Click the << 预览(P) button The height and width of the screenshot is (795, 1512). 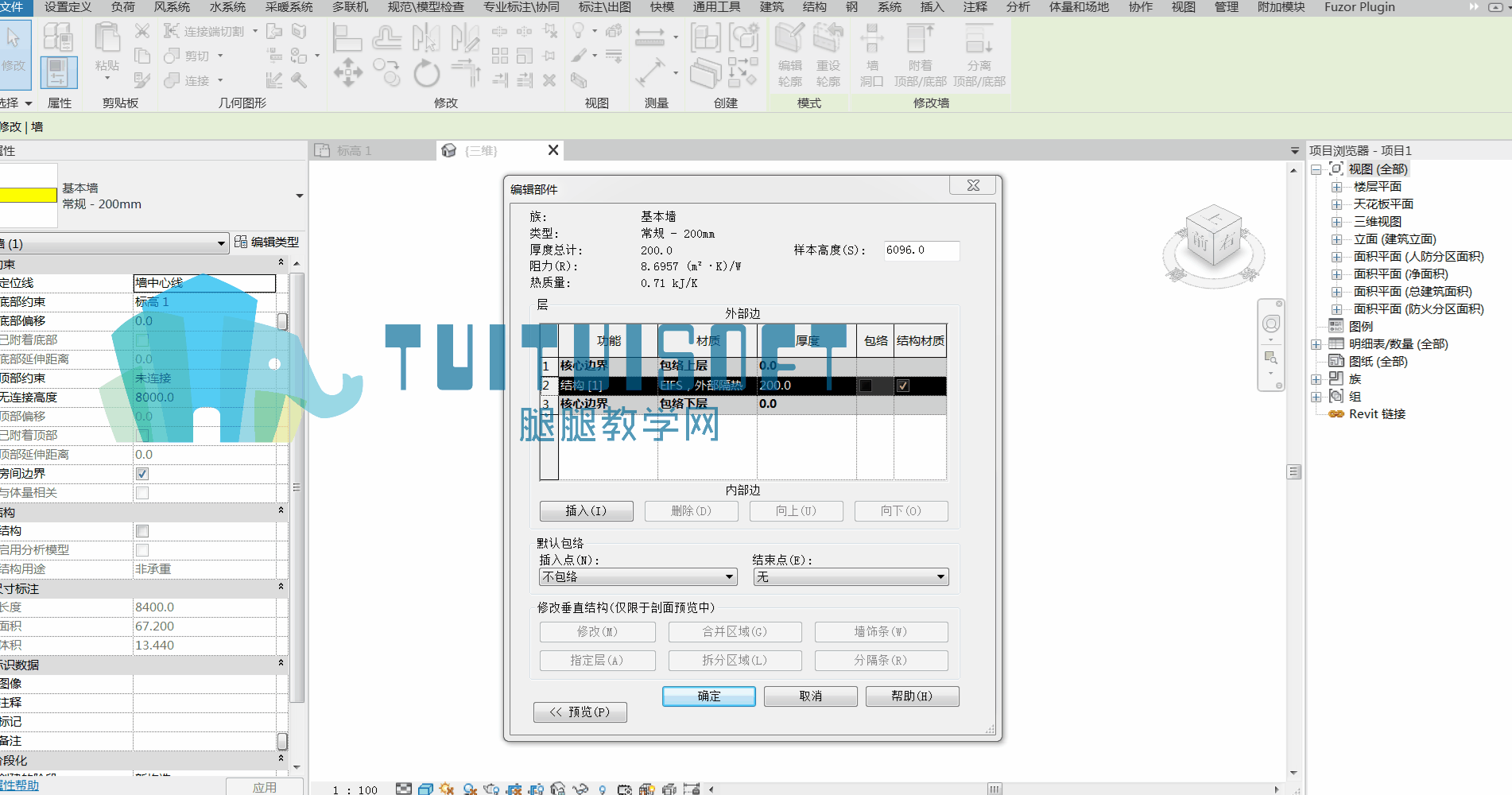(x=580, y=712)
